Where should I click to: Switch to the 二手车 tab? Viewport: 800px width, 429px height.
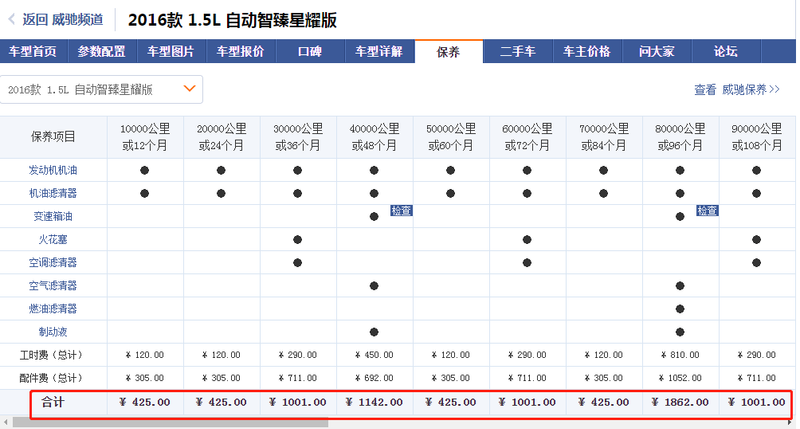517,52
